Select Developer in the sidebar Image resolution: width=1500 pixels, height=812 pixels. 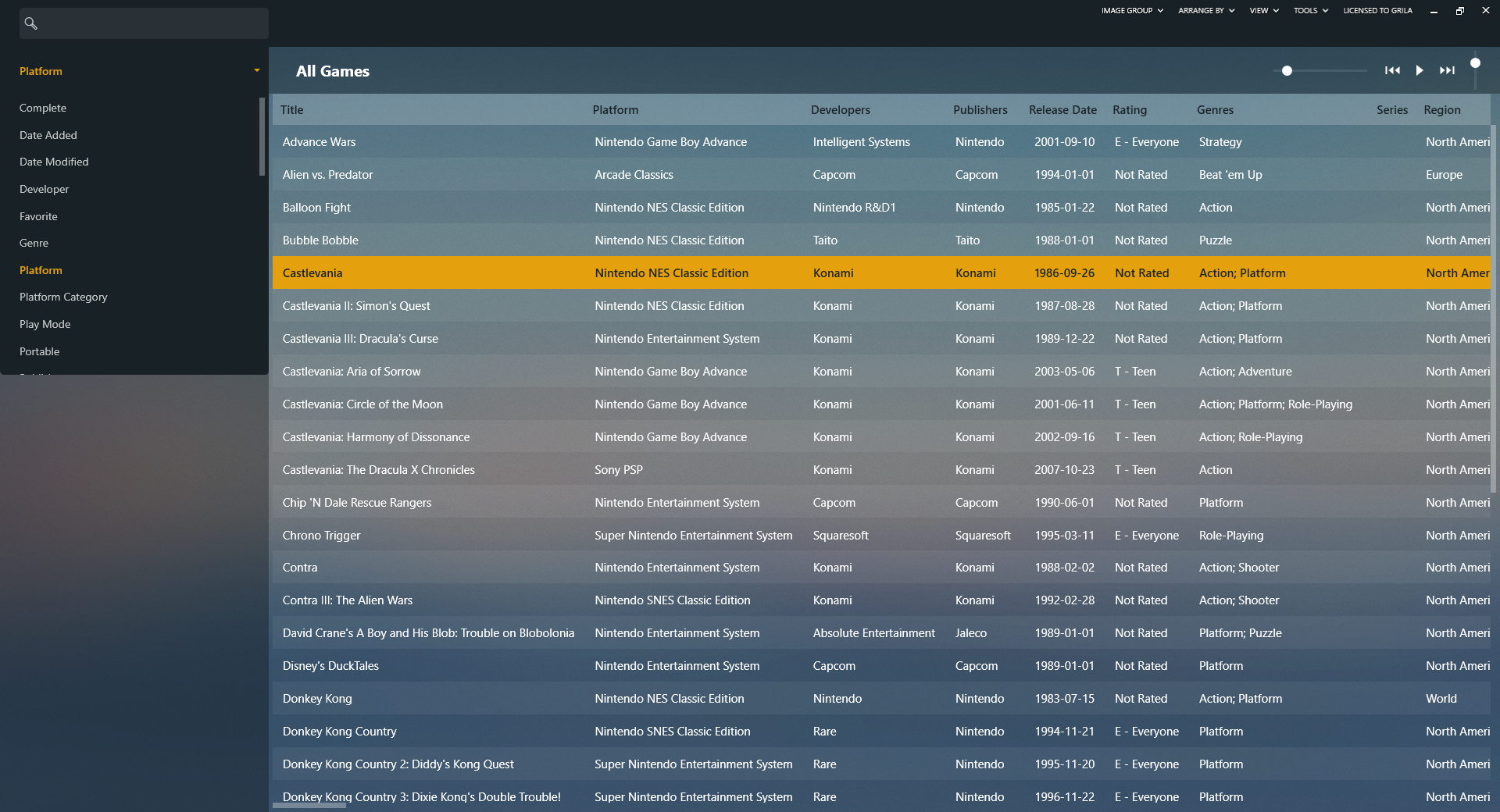point(44,189)
